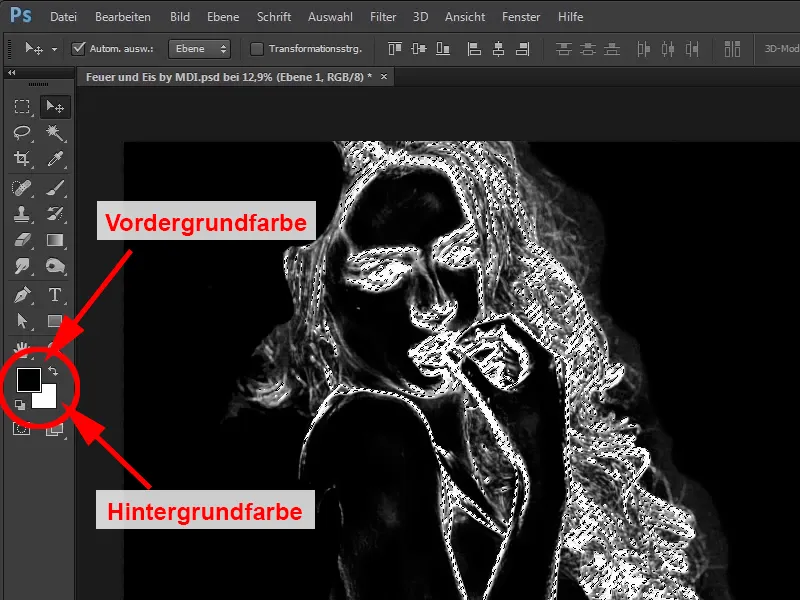The height and width of the screenshot is (600, 800).
Task: Select the Rectangle shape tool
Action: [x=55, y=321]
